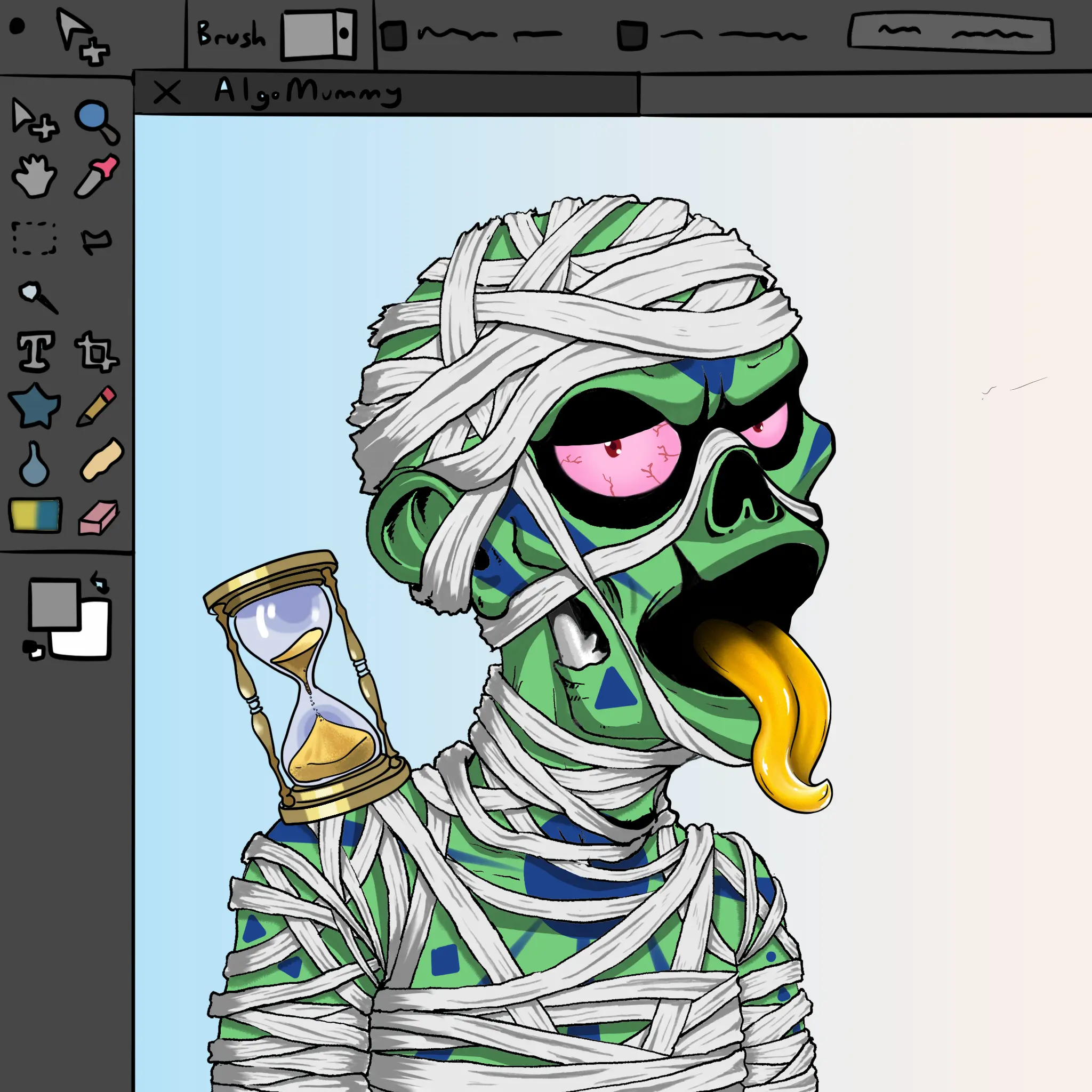Select the Pencil tool
1092x1092 pixels.
(97, 406)
